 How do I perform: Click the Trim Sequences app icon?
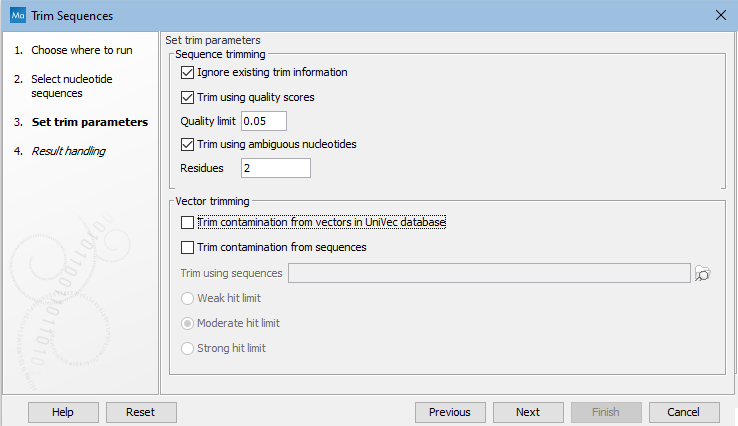(x=17, y=16)
